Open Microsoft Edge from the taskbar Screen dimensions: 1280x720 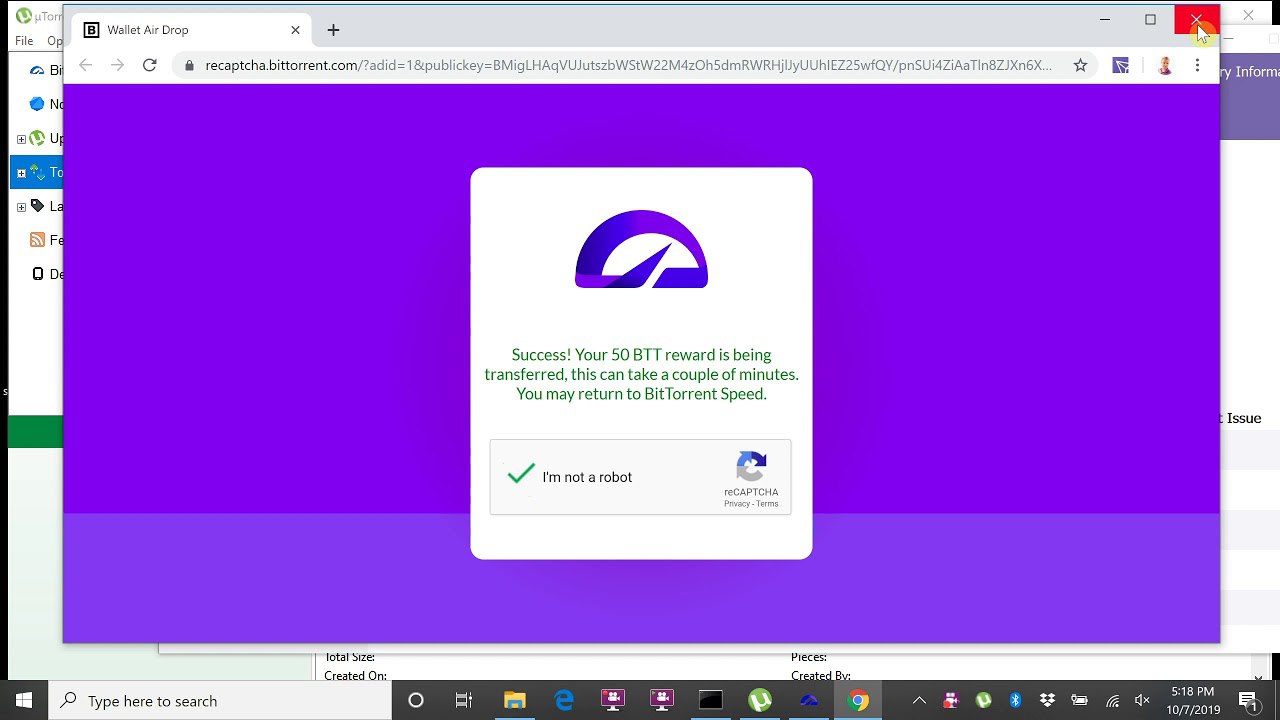[564, 700]
